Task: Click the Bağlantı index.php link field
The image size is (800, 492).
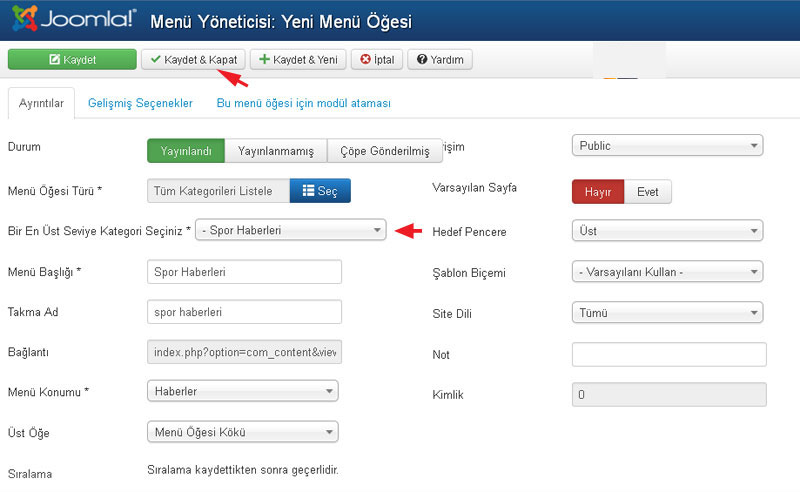Action: 244,352
